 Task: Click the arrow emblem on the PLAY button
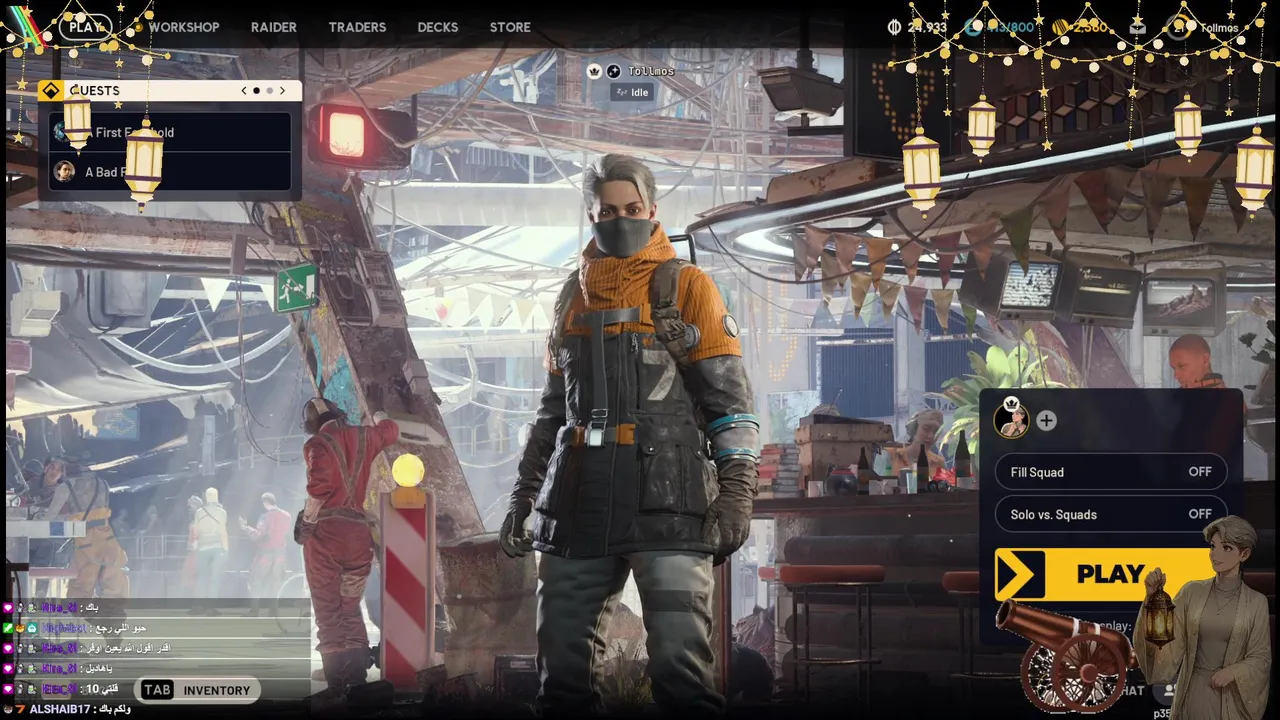pos(1019,574)
